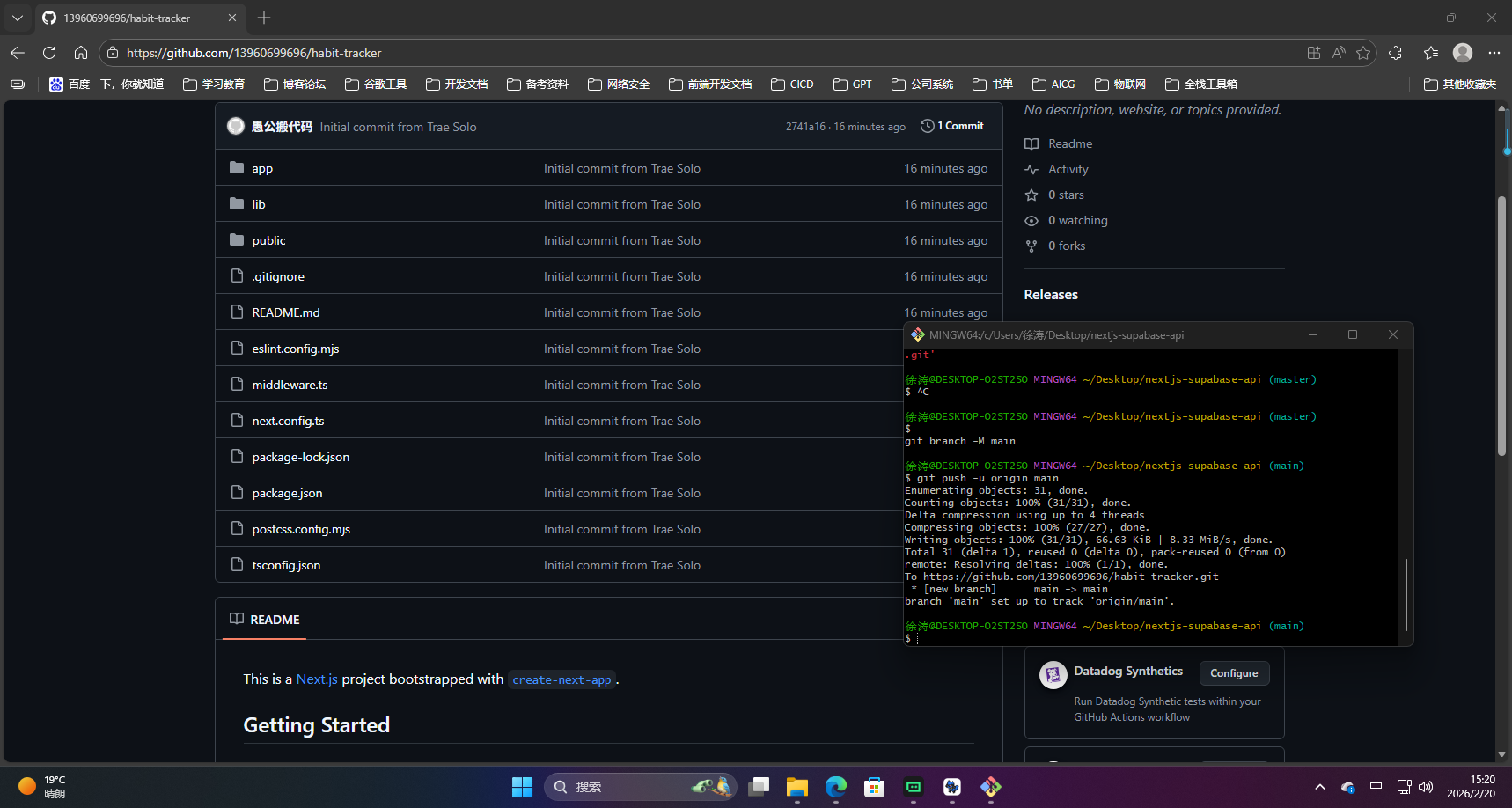Close the habit-tracker browser tab

click(232, 18)
